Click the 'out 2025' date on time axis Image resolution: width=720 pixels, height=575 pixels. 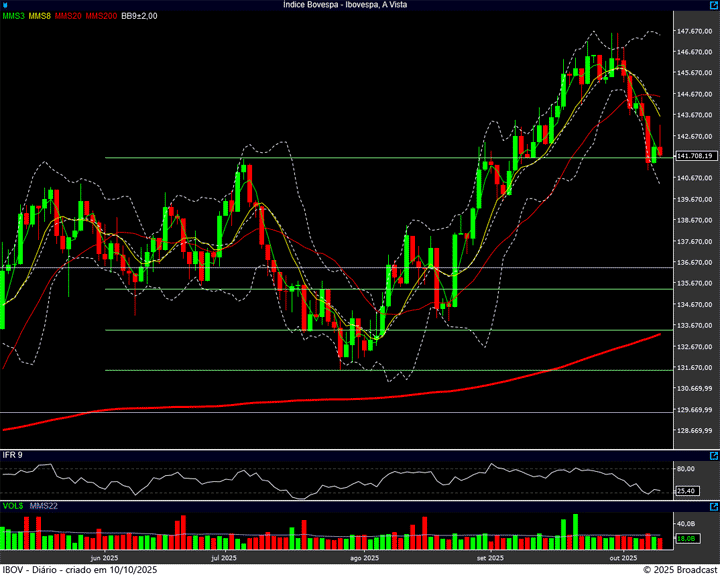(624, 558)
